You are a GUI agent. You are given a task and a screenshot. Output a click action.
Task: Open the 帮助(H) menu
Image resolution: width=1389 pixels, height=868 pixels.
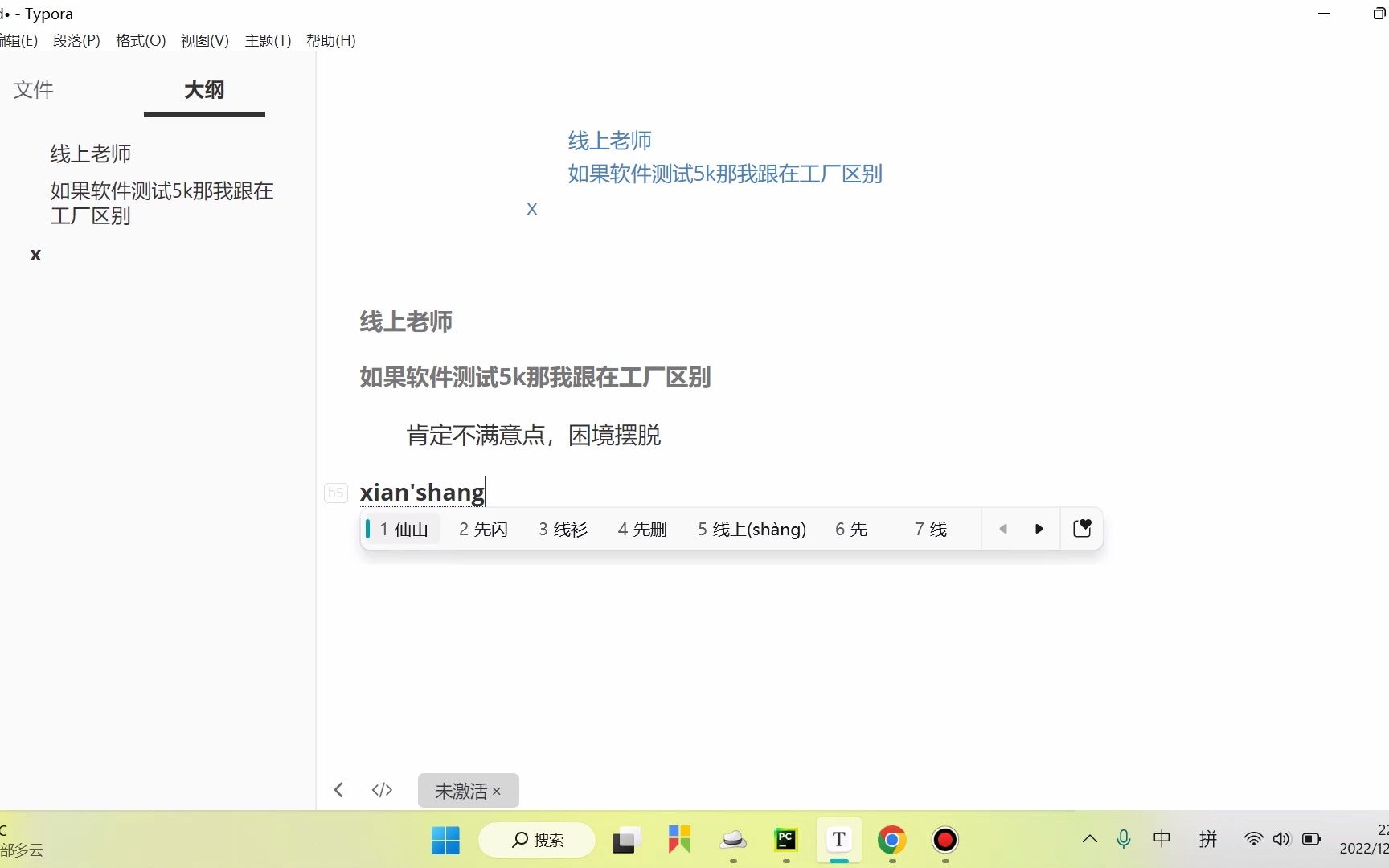(330, 40)
